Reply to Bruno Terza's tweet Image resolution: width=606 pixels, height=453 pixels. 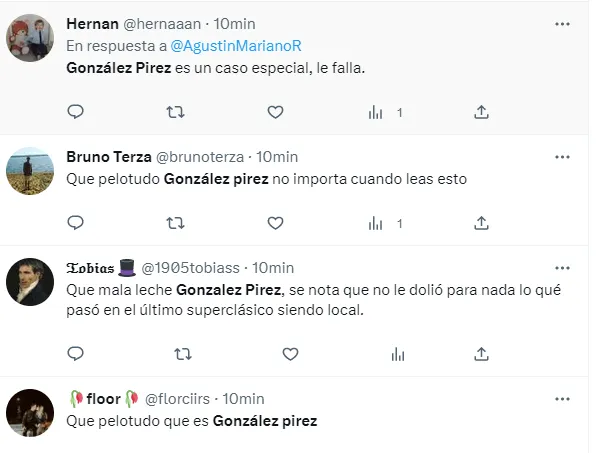pyautogui.click(x=75, y=221)
